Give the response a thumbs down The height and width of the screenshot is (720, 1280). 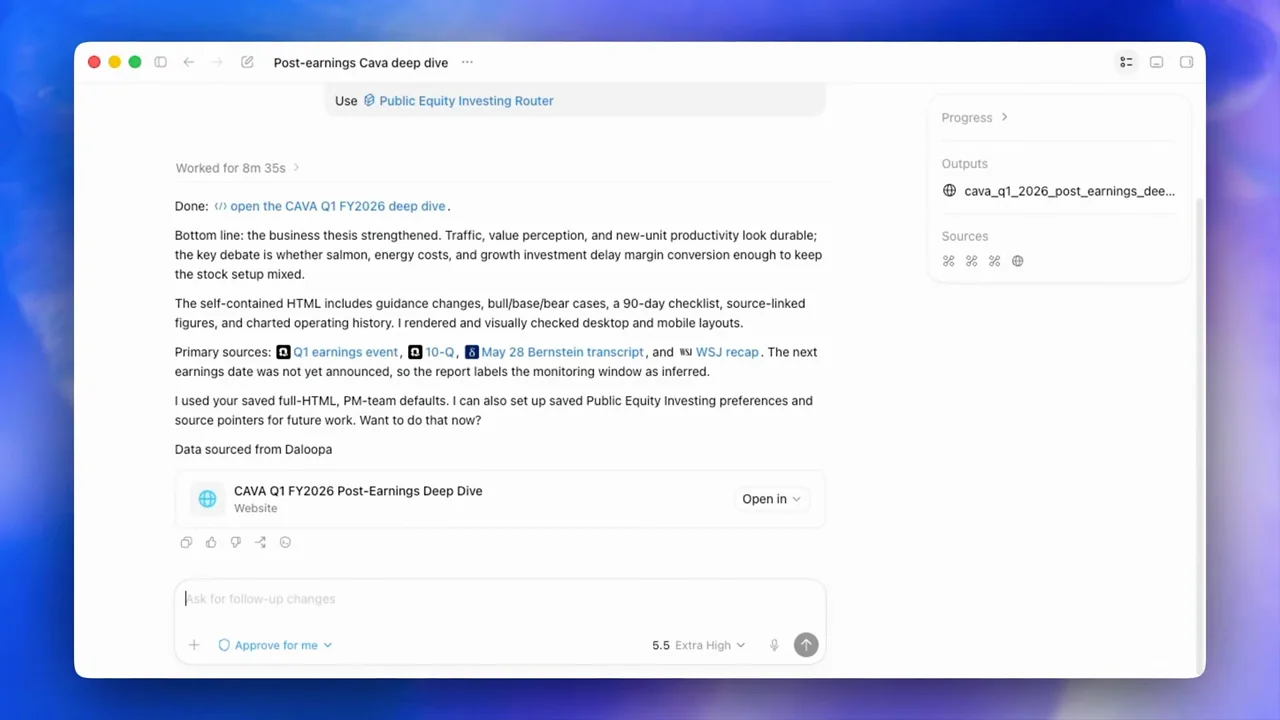236,542
